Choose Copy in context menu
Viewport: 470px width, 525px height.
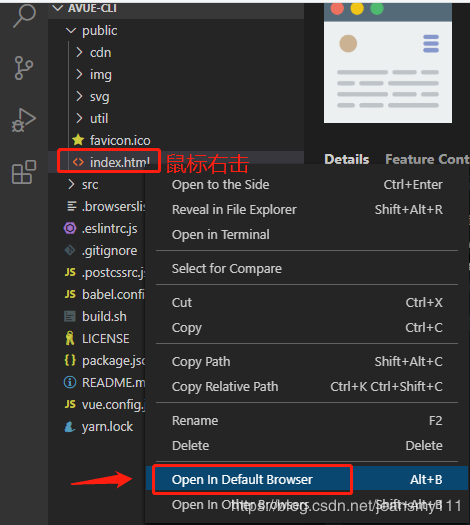pos(307,328)
